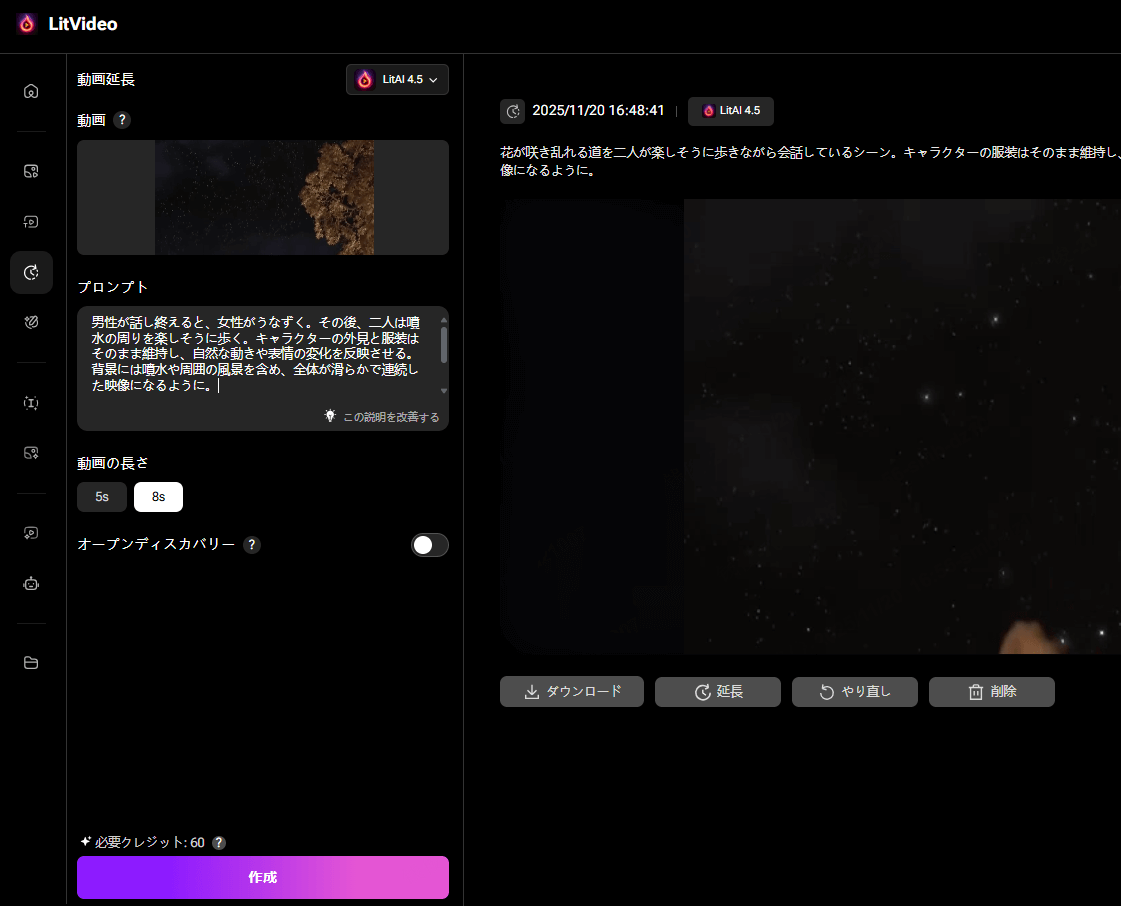
Task: Select the image-to-video tool in the sidebar
Action: (x=31, y=170)
